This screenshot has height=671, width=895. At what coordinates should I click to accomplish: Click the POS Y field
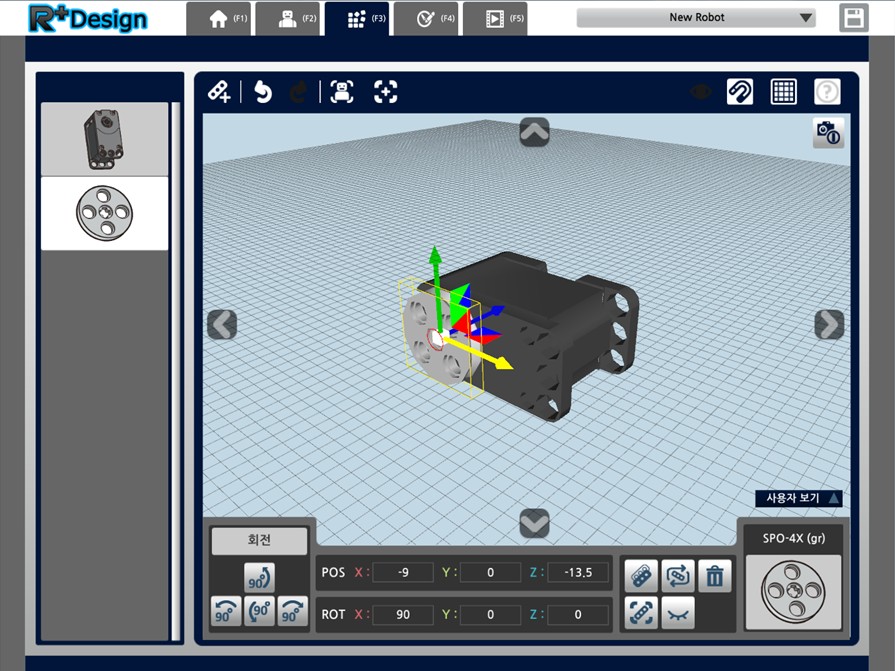point(490,572)
